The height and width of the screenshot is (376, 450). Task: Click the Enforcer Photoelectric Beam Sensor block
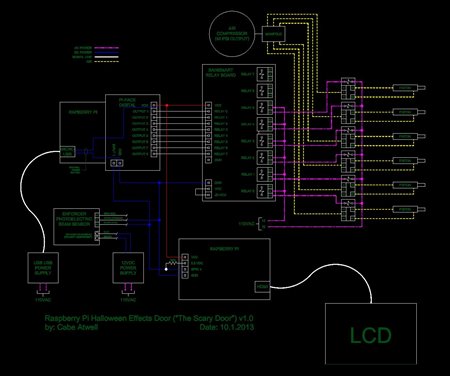pyautogui.click(x=76, y=227)
